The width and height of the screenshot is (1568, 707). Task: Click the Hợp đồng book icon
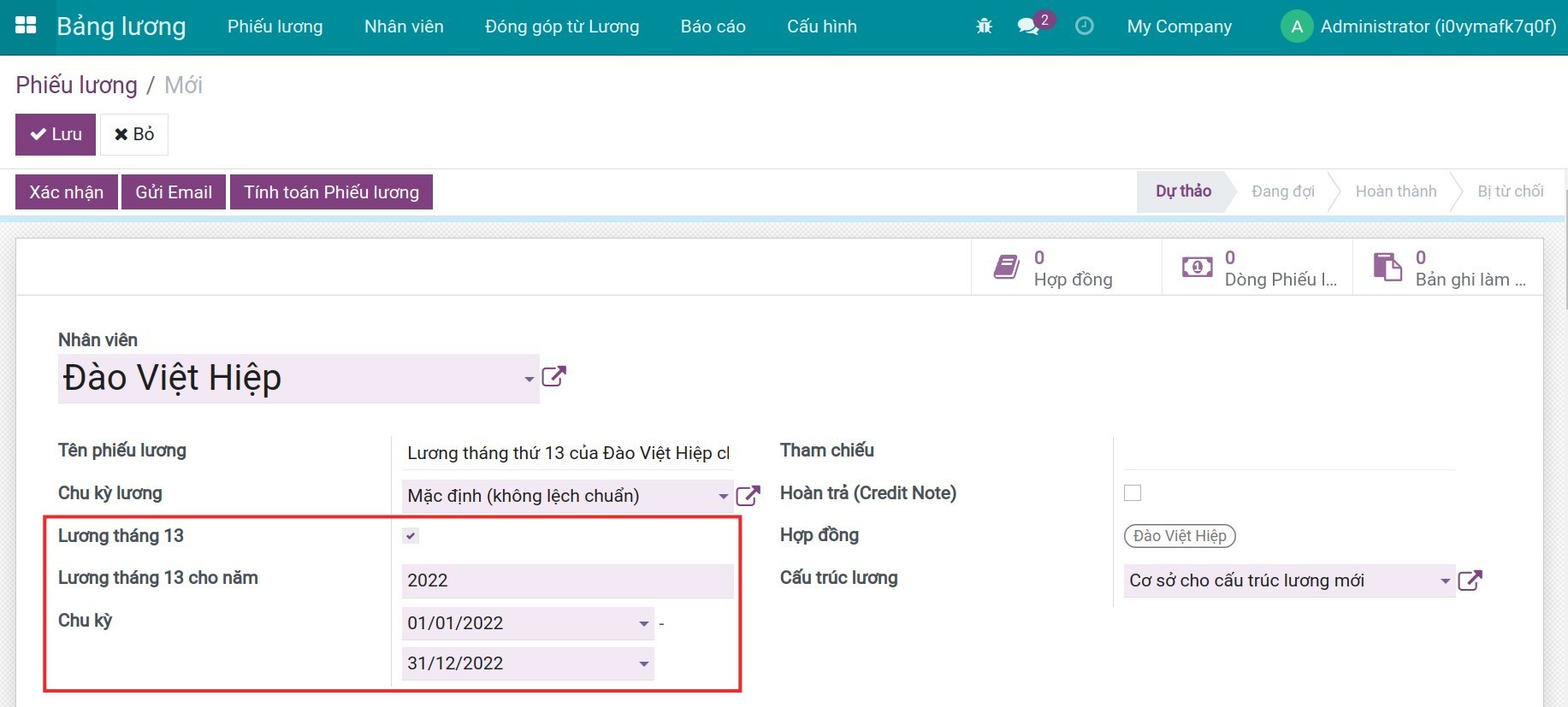[1006, 268]
